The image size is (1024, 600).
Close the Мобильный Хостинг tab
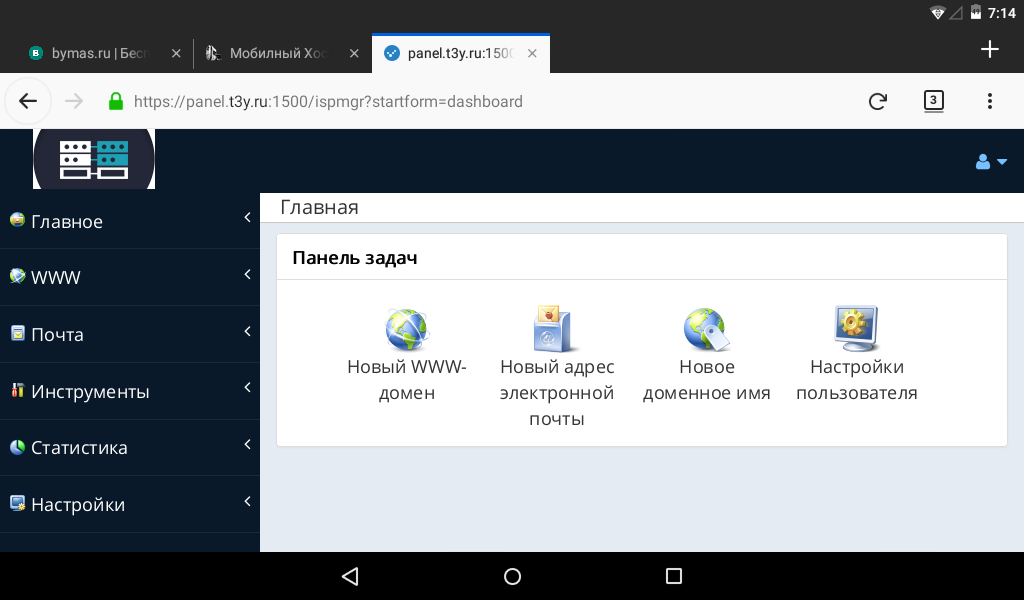pyautogui.click(x=354, y=54)
